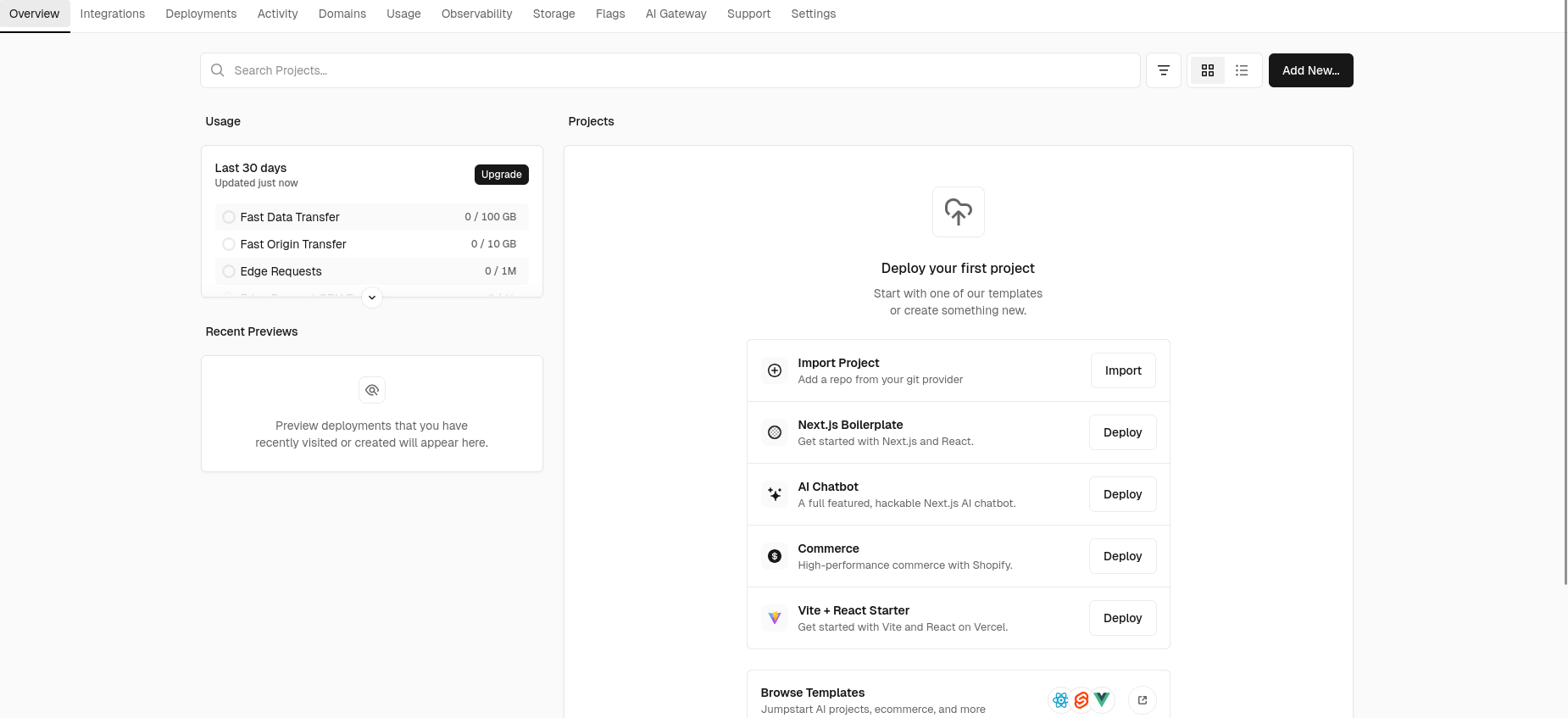Screen dimensions: 1568x718
Task: Open the project filter options
Action: click(x=1164, y=70)
